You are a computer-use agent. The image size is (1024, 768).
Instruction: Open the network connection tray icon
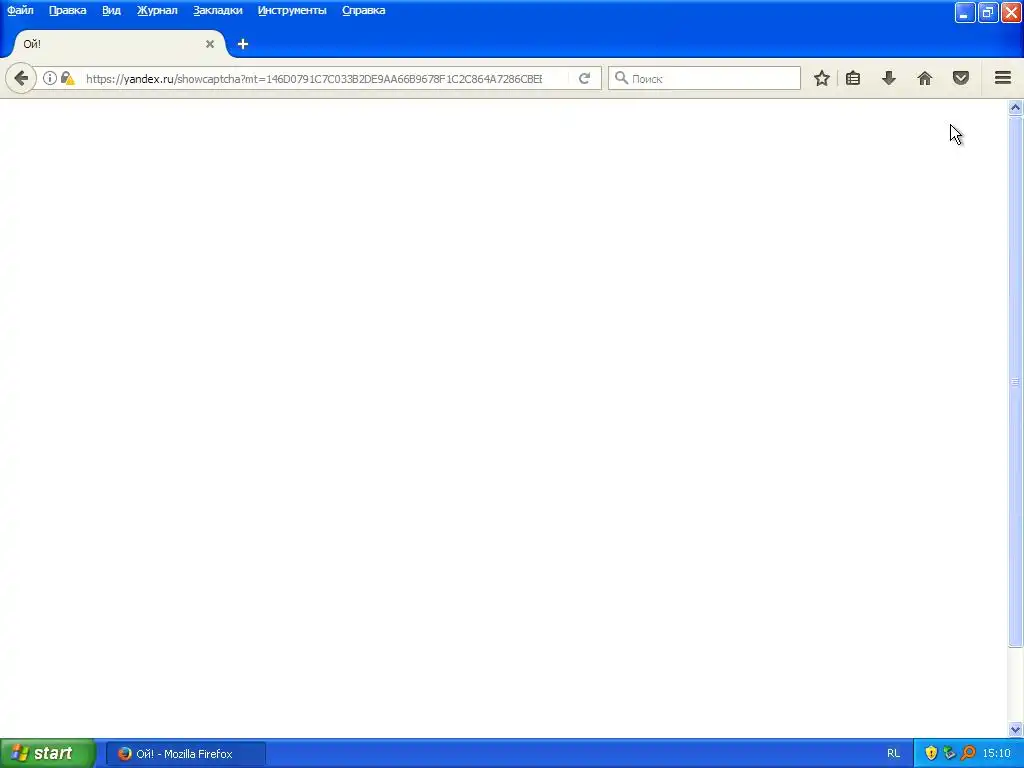tap(950, 754)
